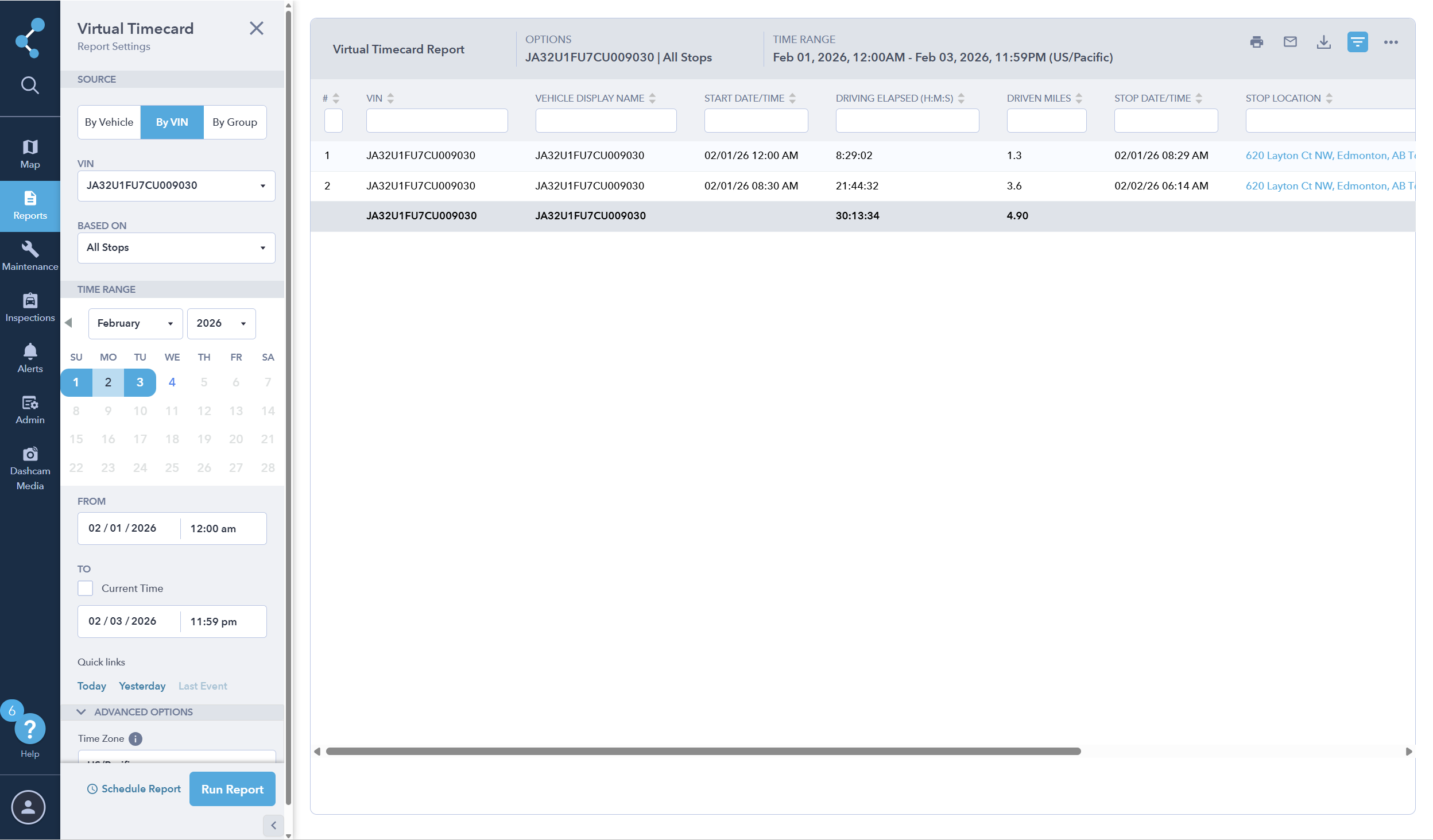Toggle the column filter icon
This screenshot has height=840, width=1433.
pyautogui.click(x=1357, y=42)
